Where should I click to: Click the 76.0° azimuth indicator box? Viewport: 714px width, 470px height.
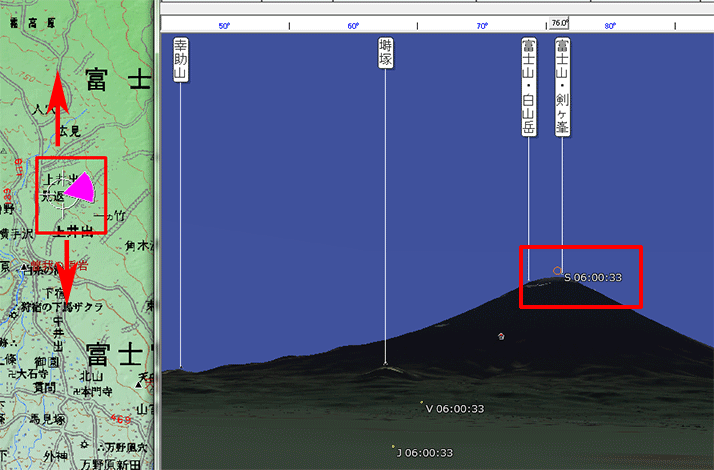tap(559, 22)
